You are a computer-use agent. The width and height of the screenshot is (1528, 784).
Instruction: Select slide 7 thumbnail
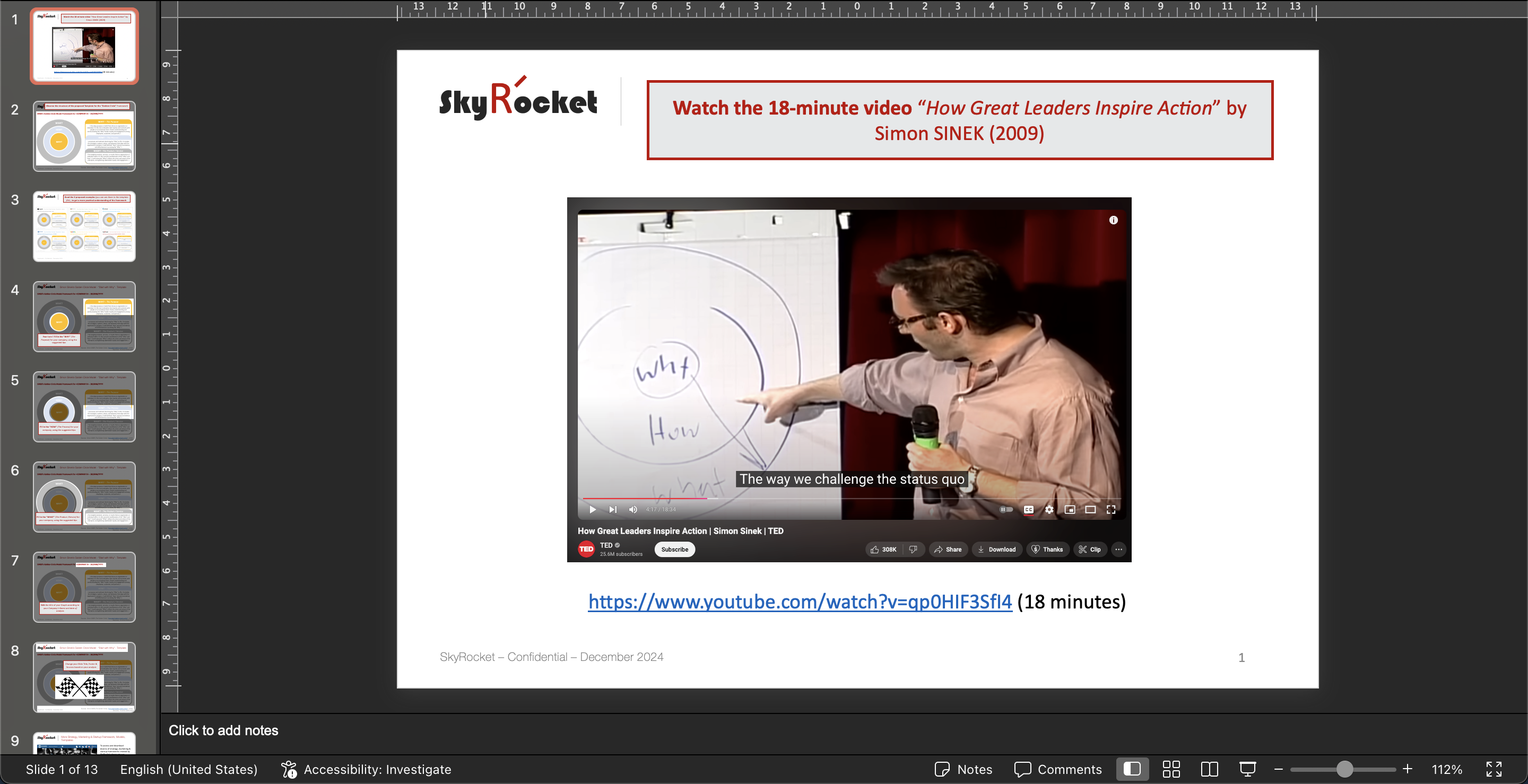pos(84,587)
